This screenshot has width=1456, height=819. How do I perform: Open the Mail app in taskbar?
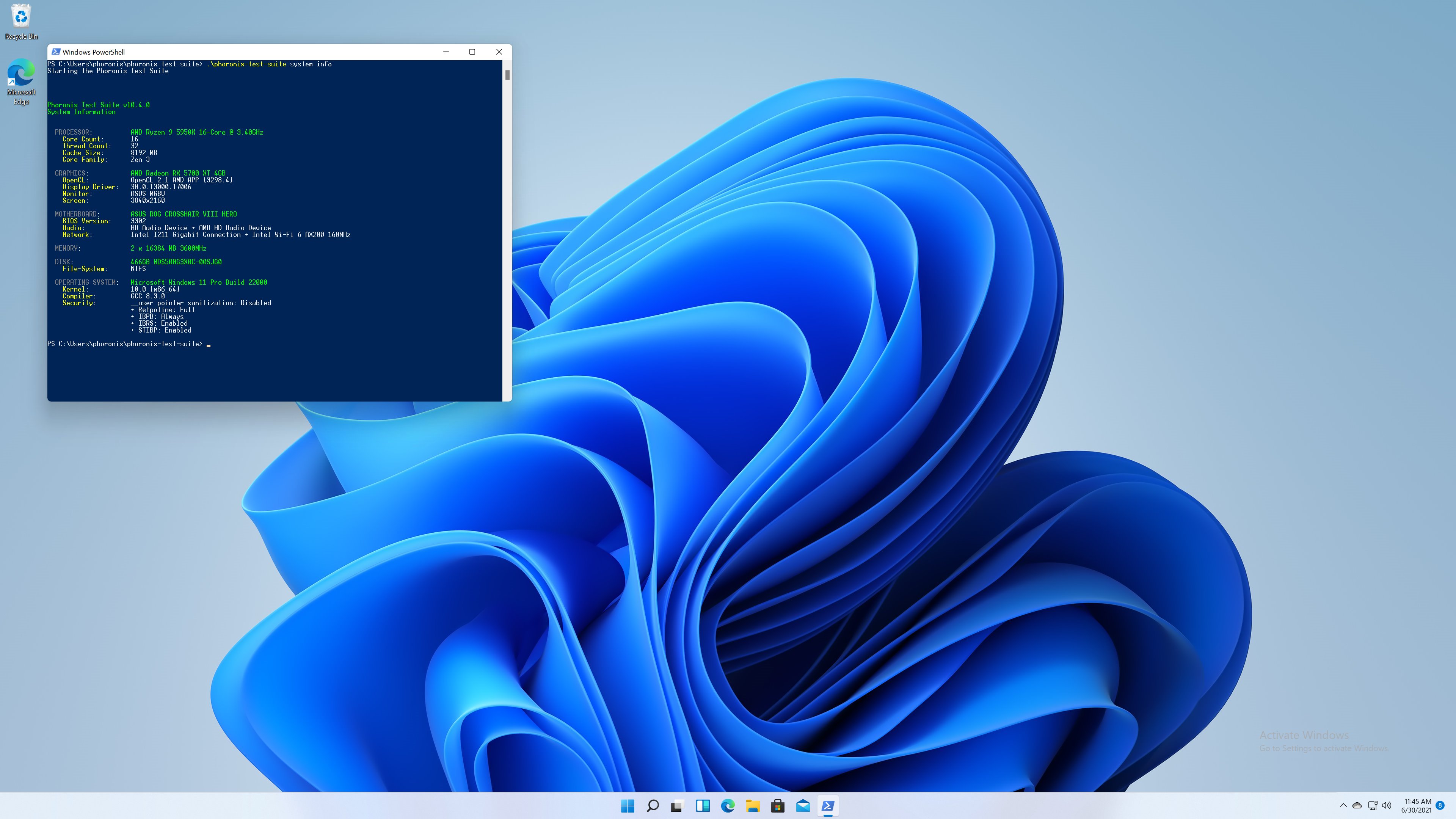click(x=803, y=806)
